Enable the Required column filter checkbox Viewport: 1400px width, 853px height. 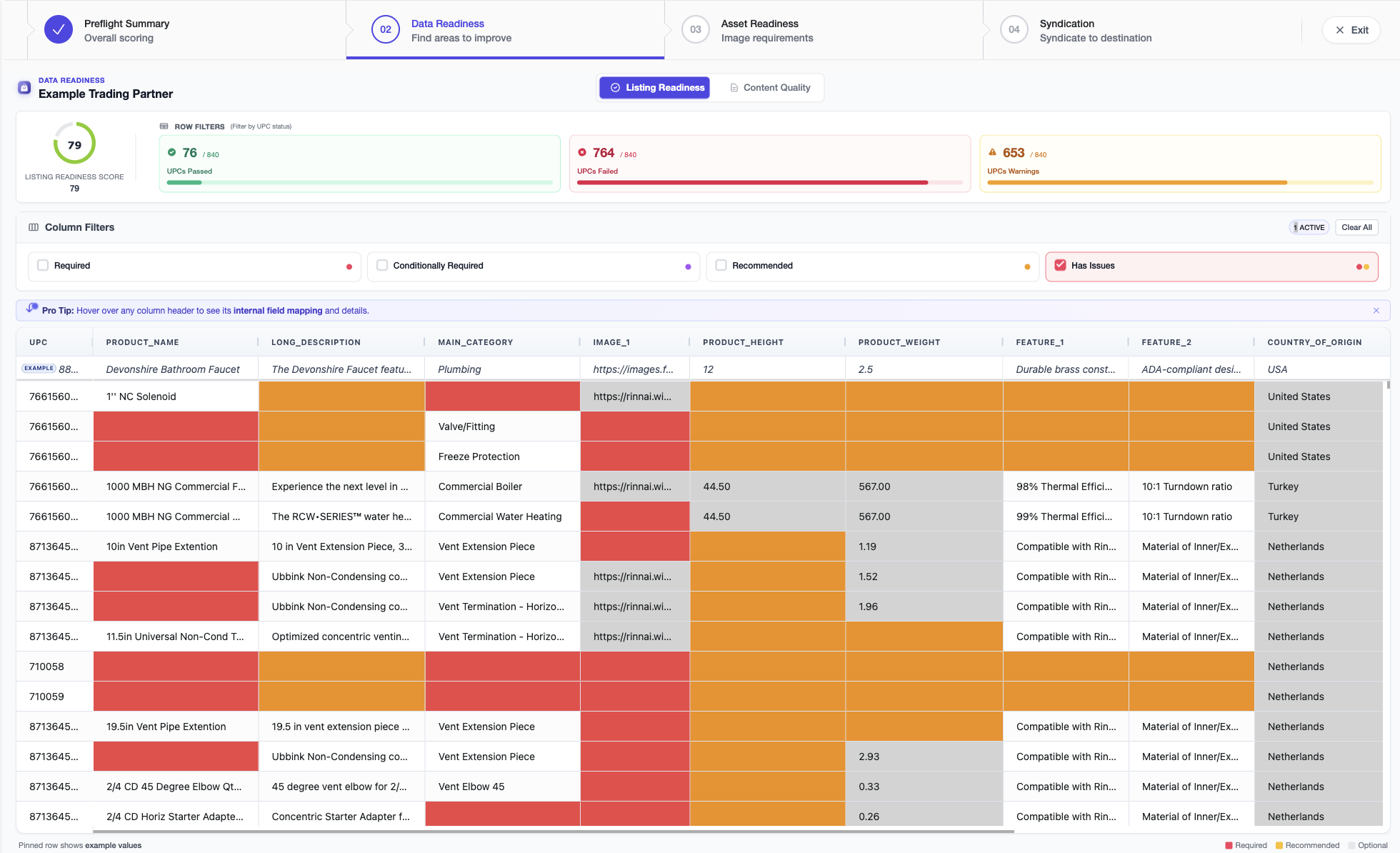pos(43,265)
